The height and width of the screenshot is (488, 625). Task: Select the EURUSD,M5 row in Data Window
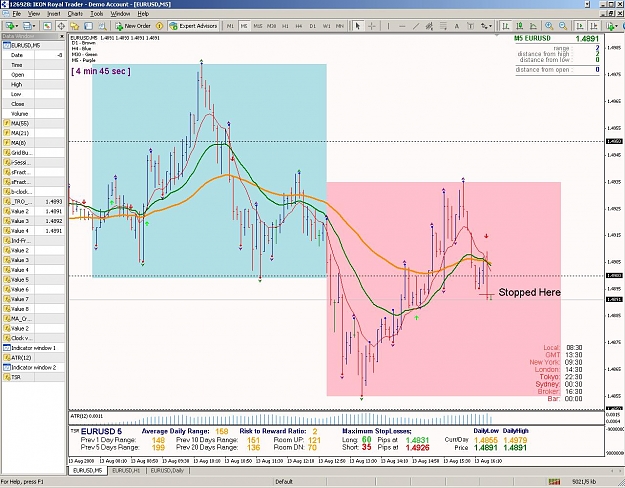[x=33, y=45]
